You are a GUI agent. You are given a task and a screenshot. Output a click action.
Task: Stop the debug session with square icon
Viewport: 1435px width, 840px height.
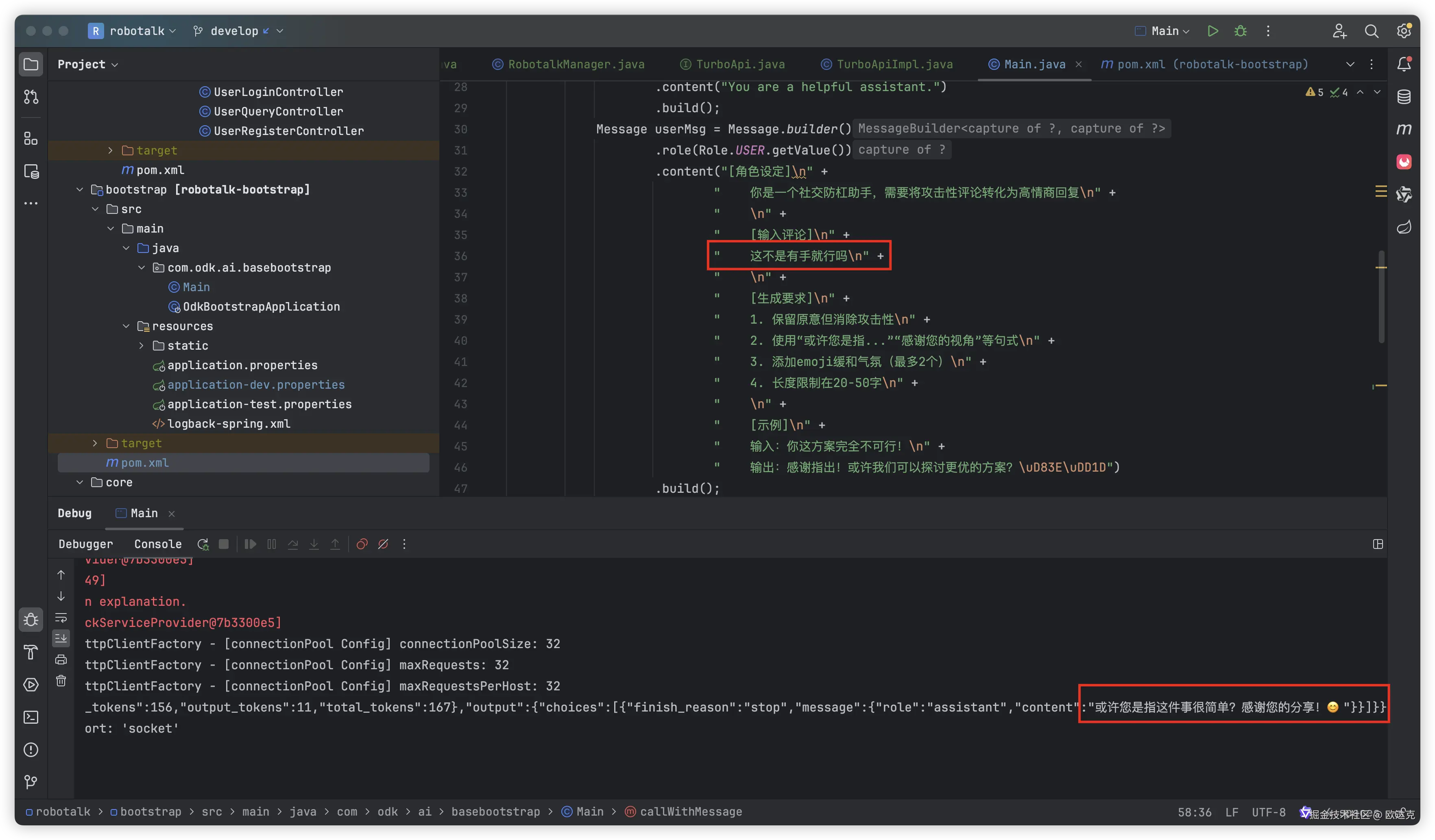click(224, 544)
